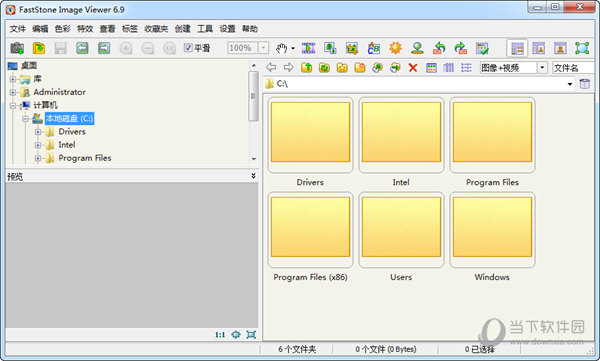The height and width of the screenshot is (361, 600).
Task: Click the red X delete icon
Action: pyautogui.click(x=413, y=68)
